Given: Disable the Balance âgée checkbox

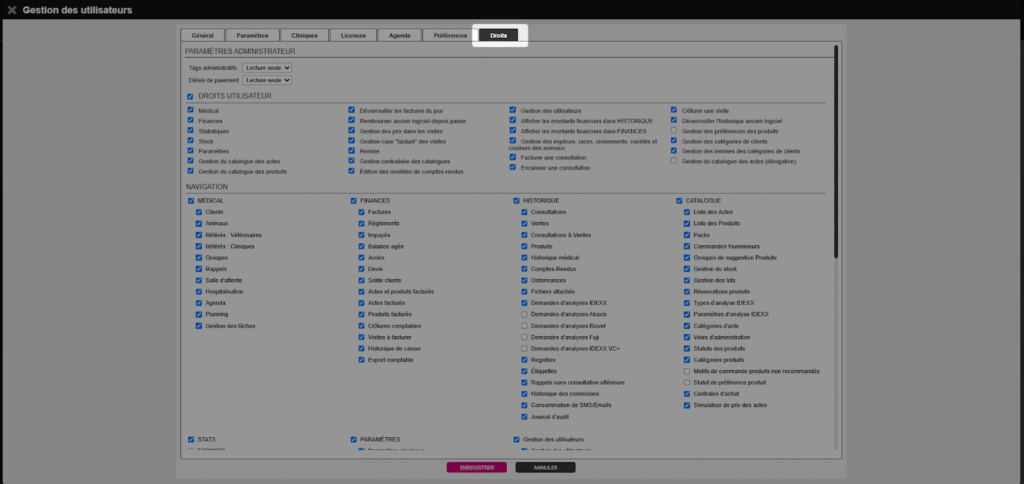Looking at the screenshot, I should pos(362,246).
